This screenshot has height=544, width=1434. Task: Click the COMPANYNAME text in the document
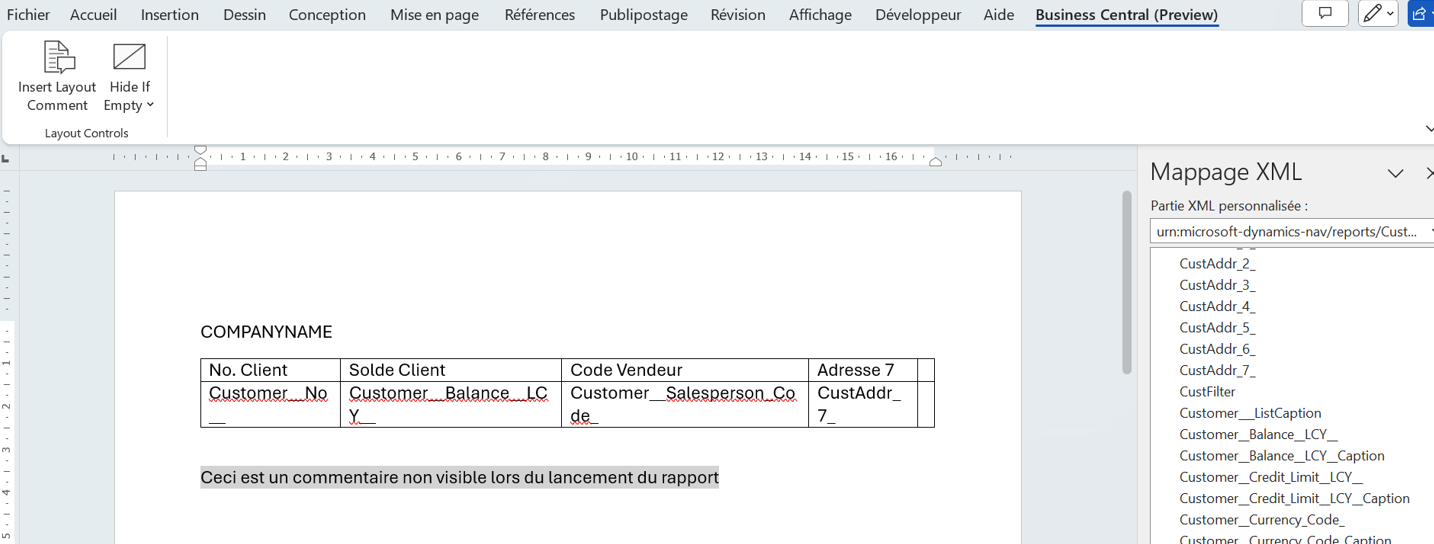coord(266,332)
